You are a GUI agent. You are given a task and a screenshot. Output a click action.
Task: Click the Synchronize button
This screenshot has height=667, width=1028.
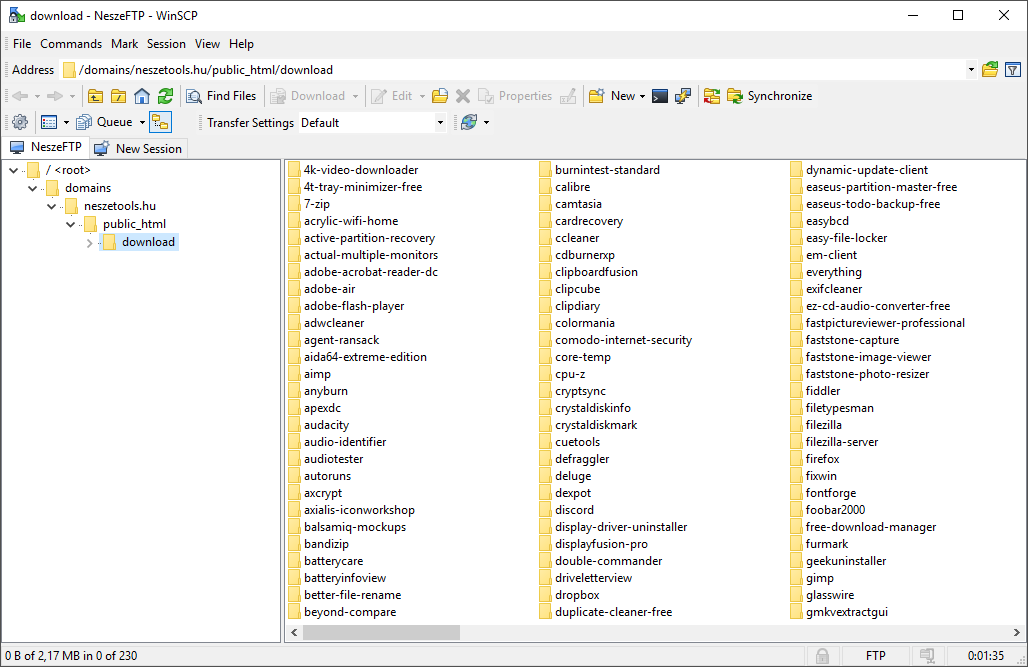click(x=770, y=96)
